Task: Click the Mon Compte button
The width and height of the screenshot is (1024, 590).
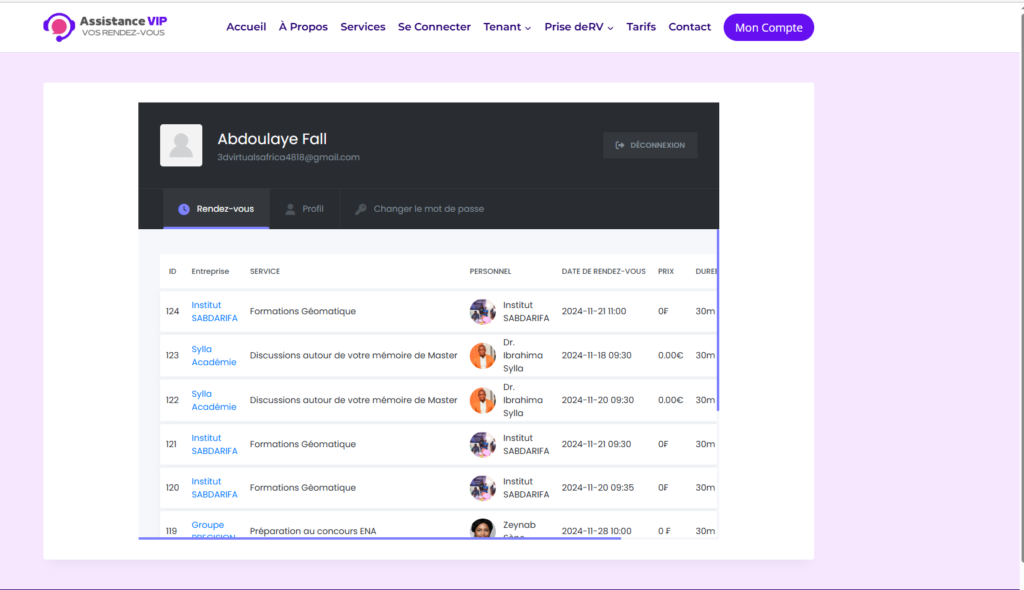Action: [x=768, y=27]
